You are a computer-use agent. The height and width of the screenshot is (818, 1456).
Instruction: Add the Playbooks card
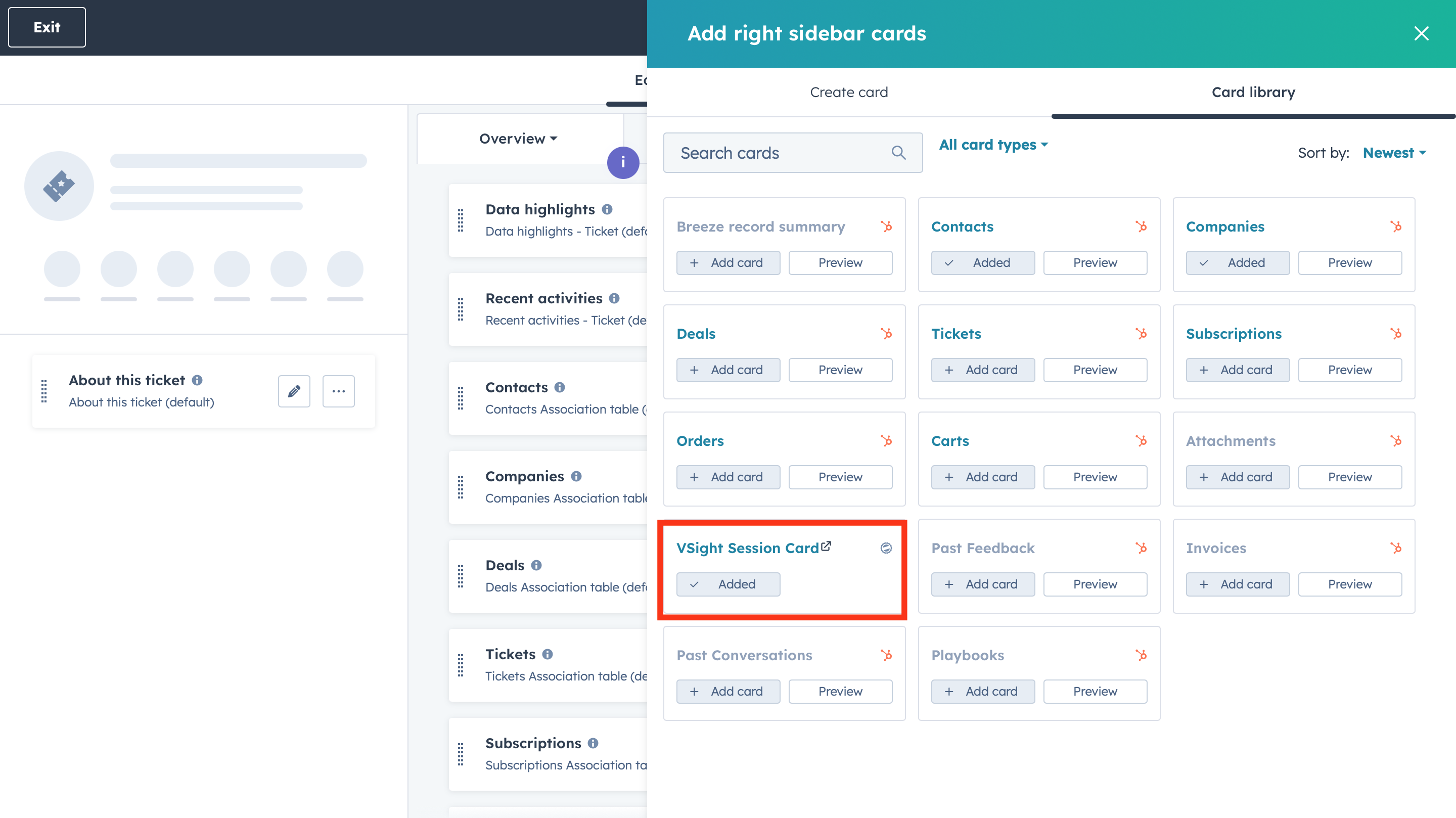click(983, 692)
